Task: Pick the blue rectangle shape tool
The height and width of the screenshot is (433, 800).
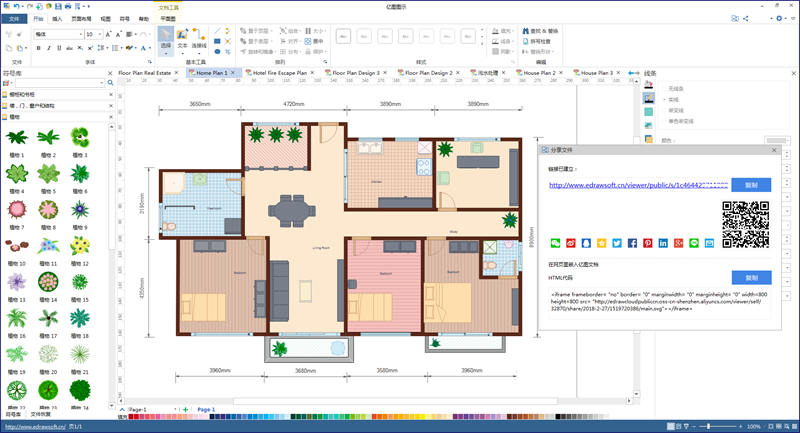Action: coord(217,41)
